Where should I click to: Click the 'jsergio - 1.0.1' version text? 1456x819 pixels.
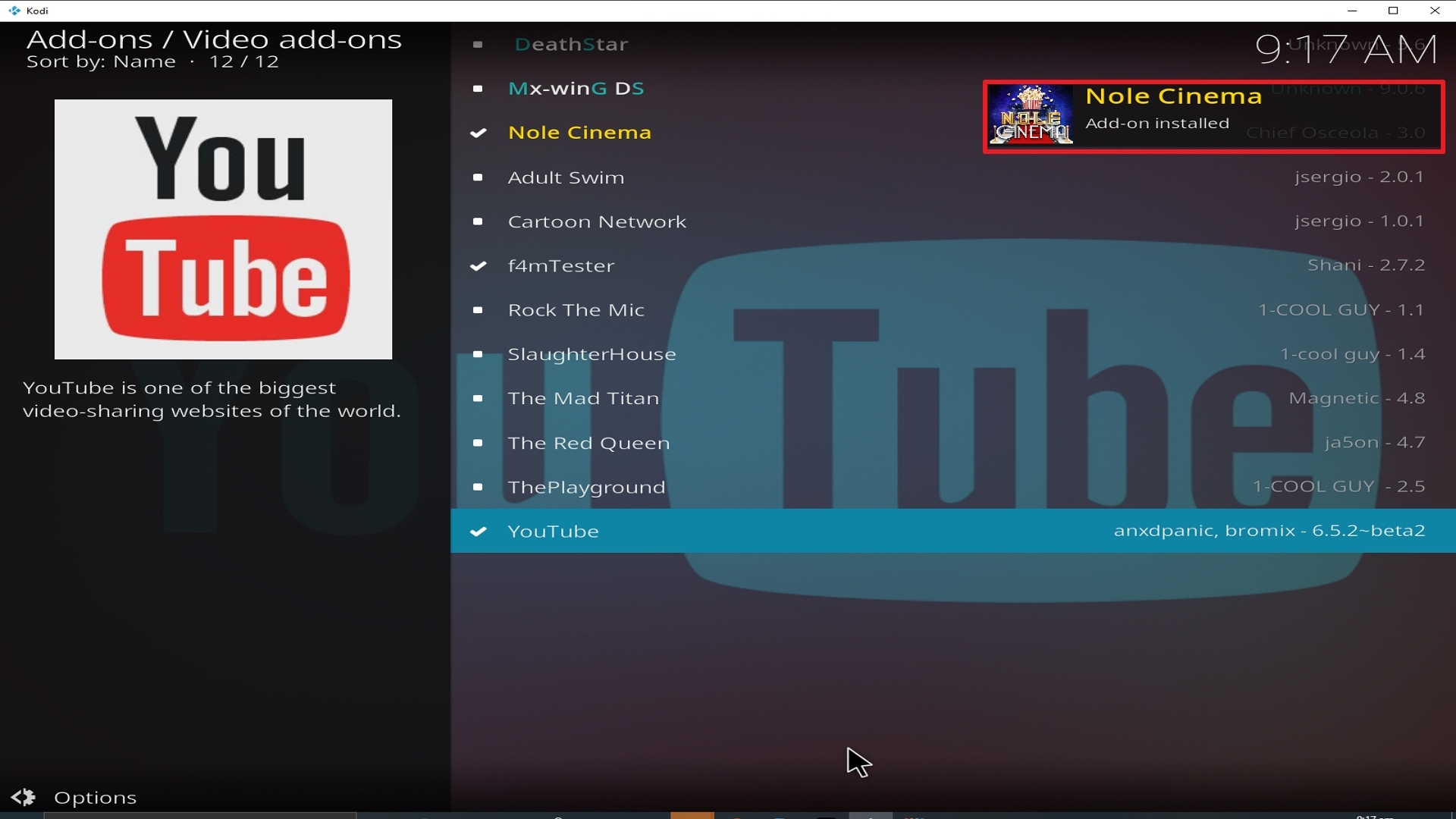pyautogui.click(x=1359, y=221)
